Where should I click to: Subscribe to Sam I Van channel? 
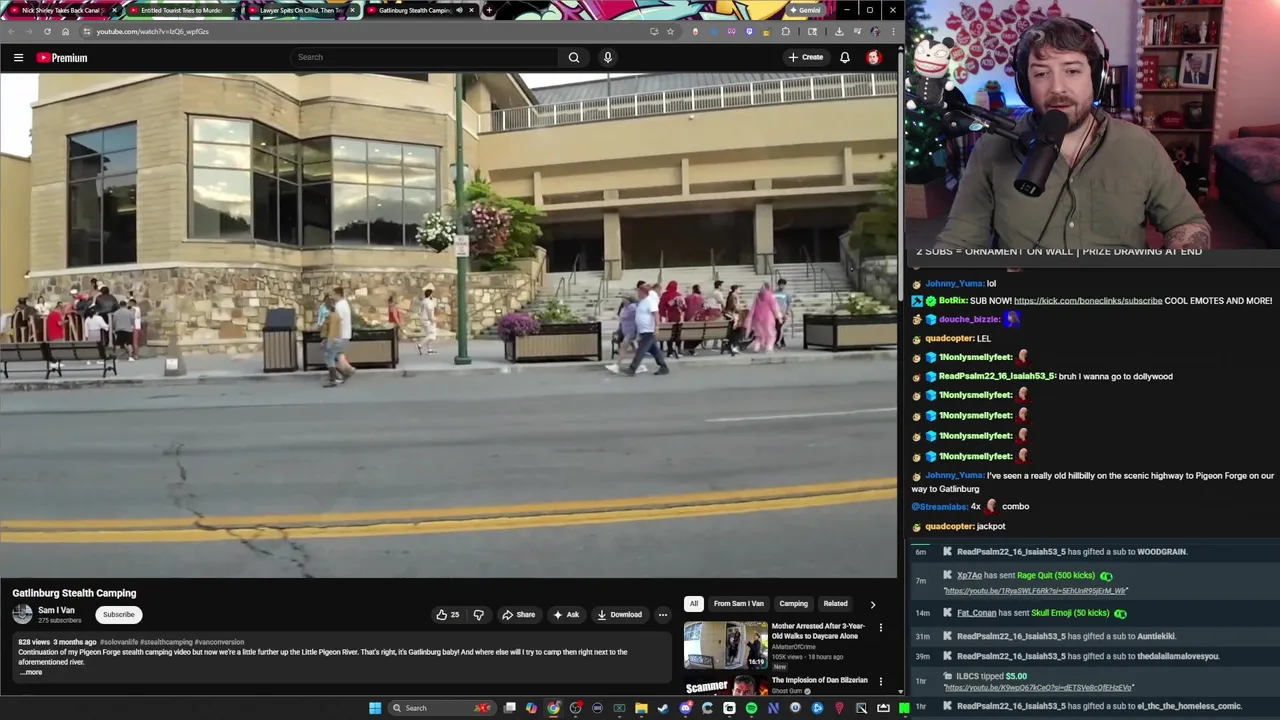point(118,615)
